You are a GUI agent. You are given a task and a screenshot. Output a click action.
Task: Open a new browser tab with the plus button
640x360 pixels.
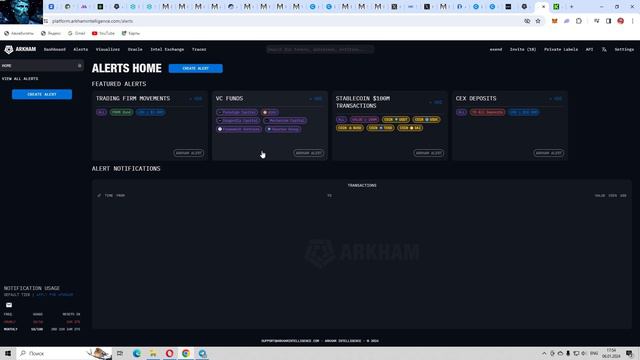571,7
